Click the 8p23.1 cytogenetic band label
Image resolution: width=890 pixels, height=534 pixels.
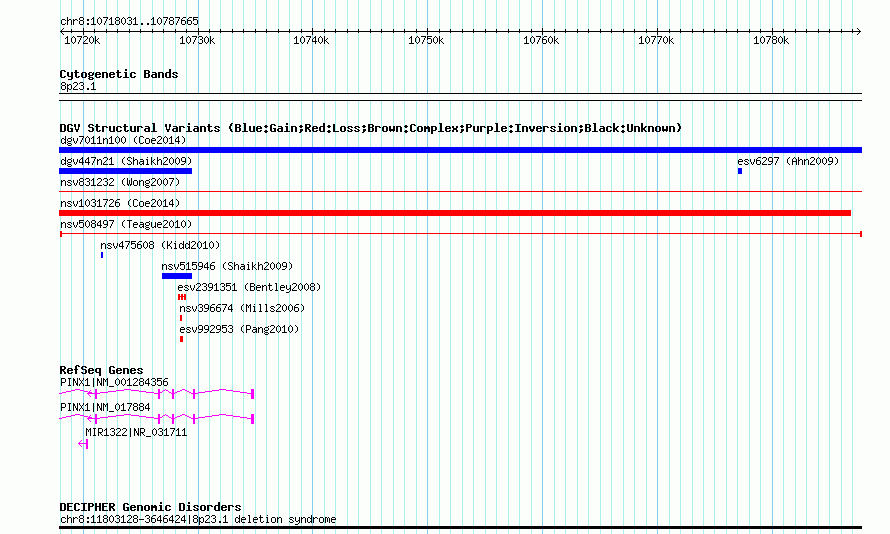[x=78, y=86]
